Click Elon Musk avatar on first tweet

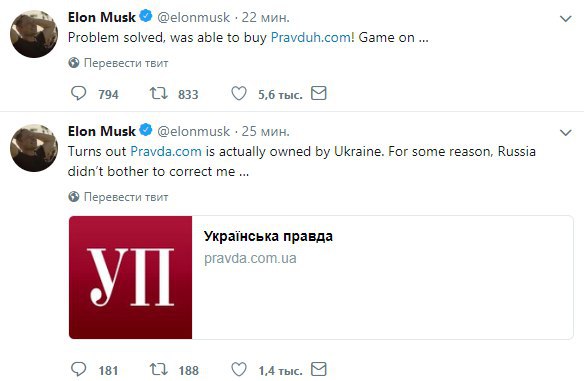coord(34,34)
